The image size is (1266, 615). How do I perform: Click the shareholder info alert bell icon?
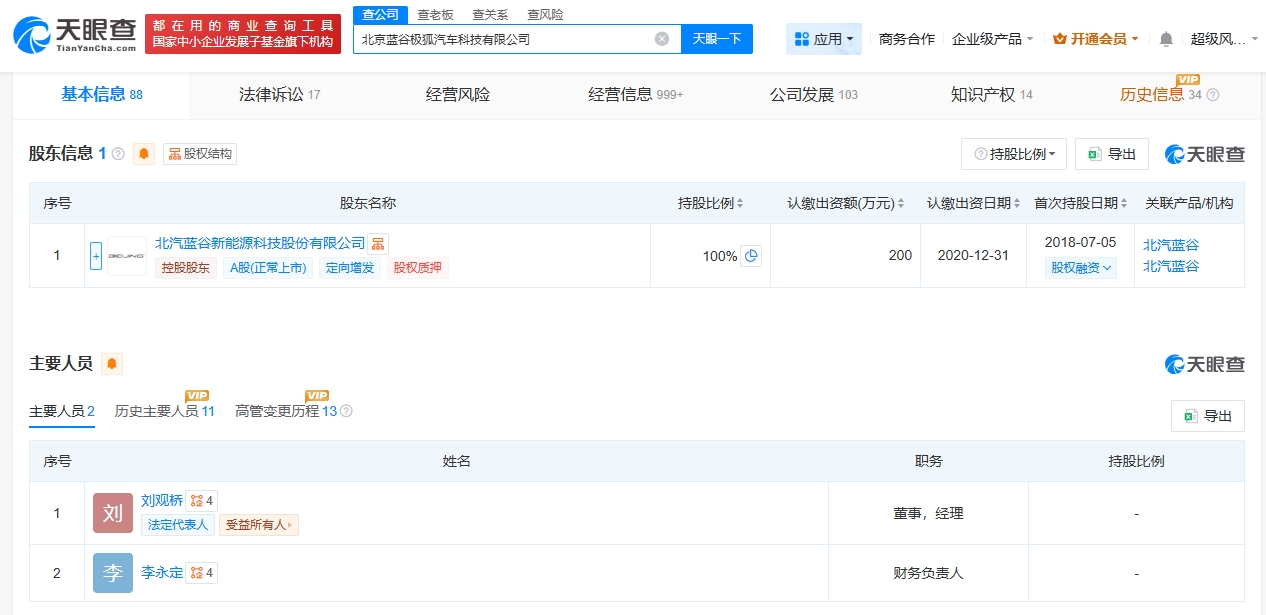pos(144,154)
